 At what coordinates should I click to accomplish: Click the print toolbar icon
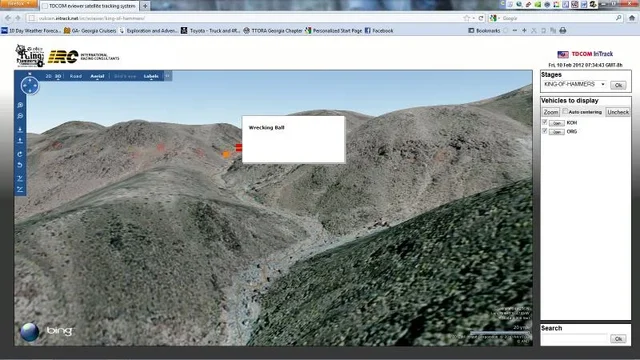point(563,31)
